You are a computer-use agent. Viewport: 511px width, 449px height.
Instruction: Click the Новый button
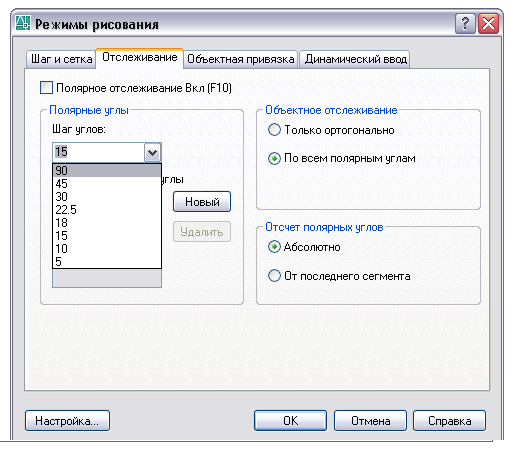(202, 202)
